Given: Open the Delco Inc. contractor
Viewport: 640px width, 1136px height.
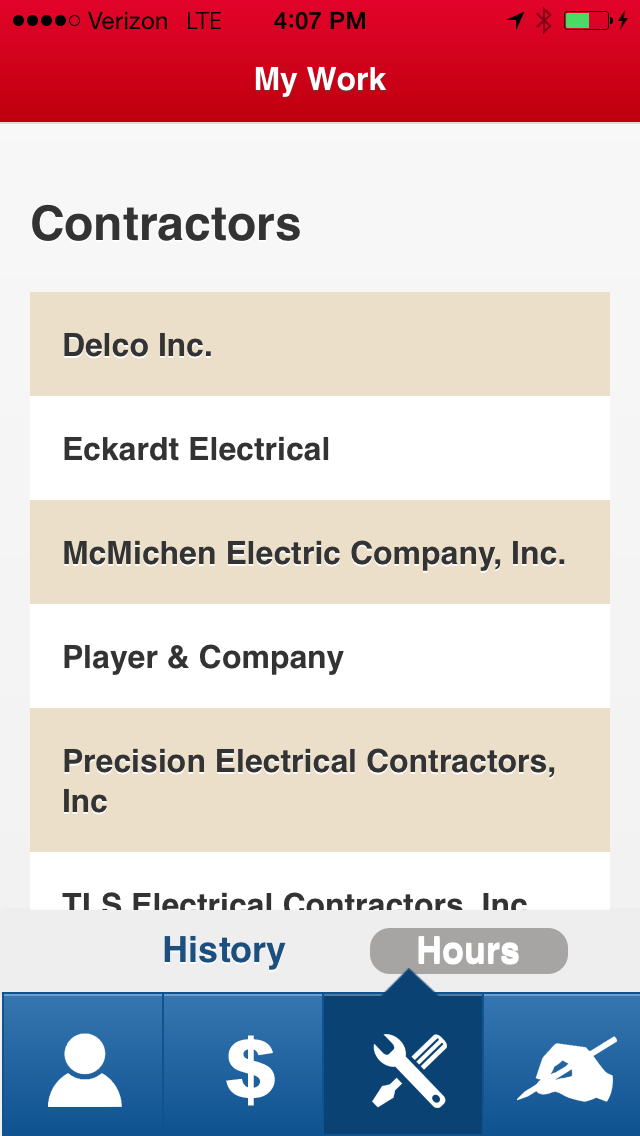Looking at the screenshot, I should (320, 345).
